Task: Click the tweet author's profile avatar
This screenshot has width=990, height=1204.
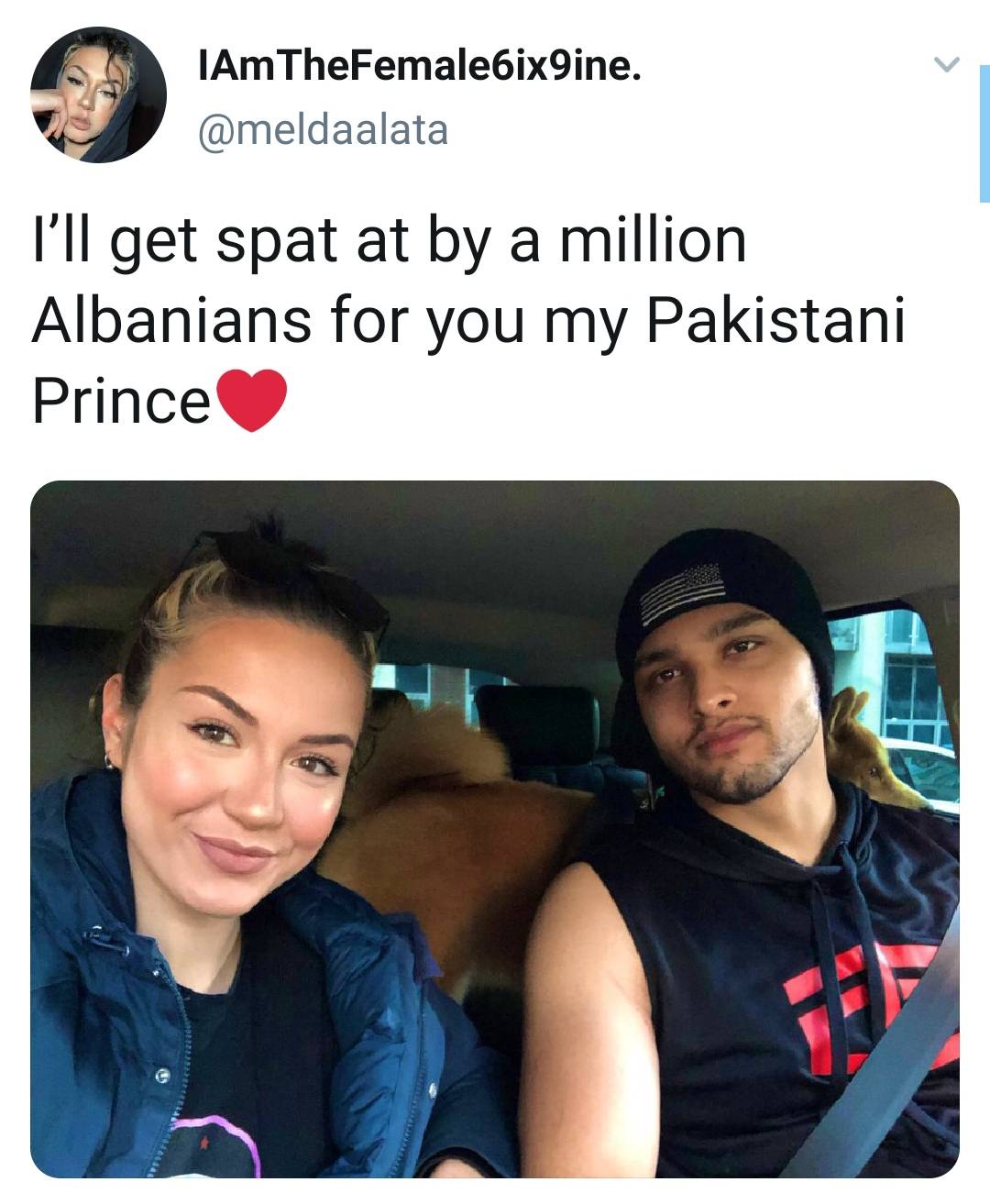Action: click(98, 95)
